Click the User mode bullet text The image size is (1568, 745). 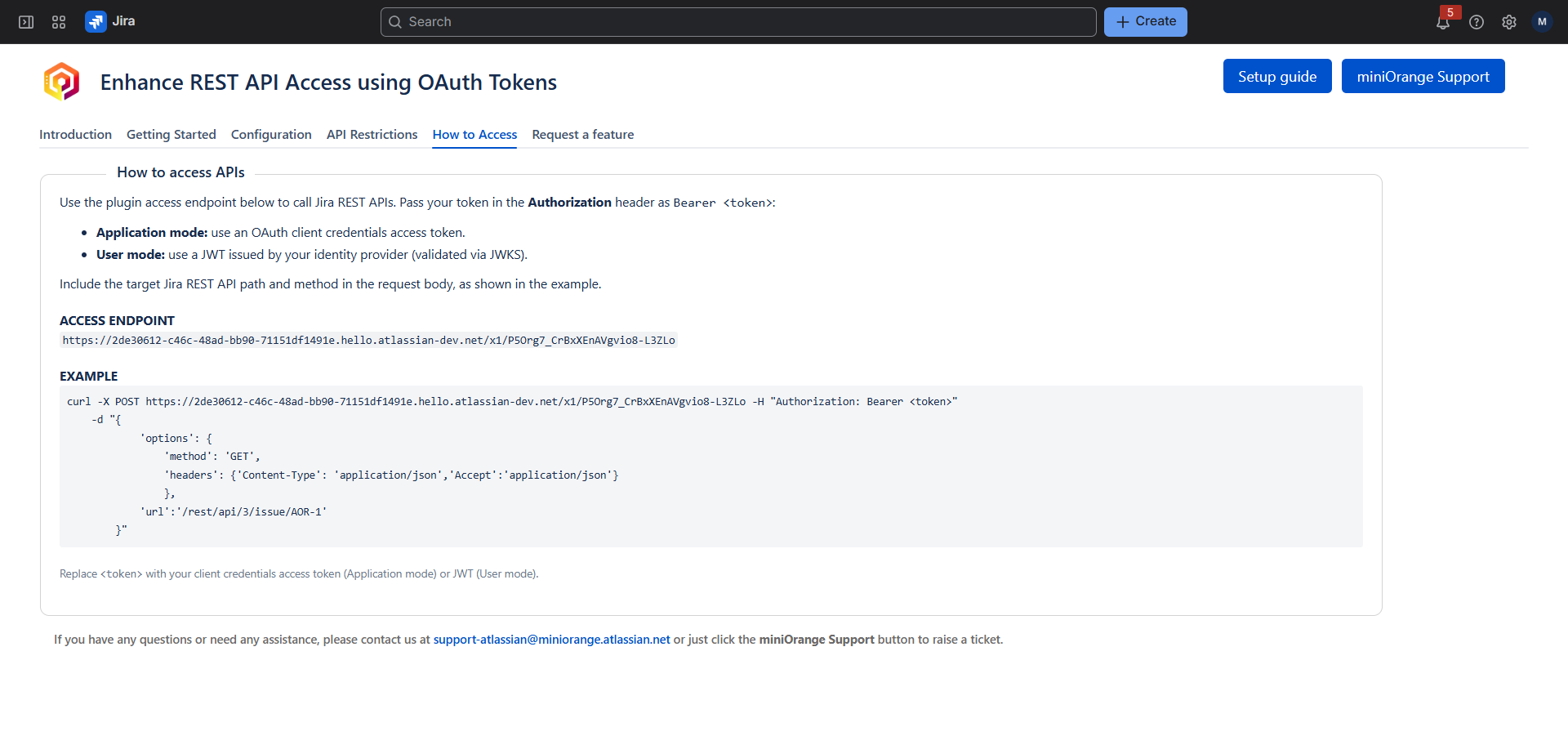click(312, 255)
